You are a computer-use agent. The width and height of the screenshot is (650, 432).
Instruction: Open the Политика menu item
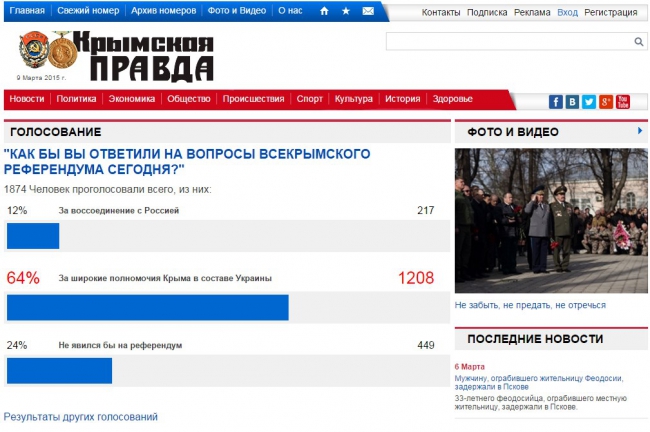coord(76,99)
